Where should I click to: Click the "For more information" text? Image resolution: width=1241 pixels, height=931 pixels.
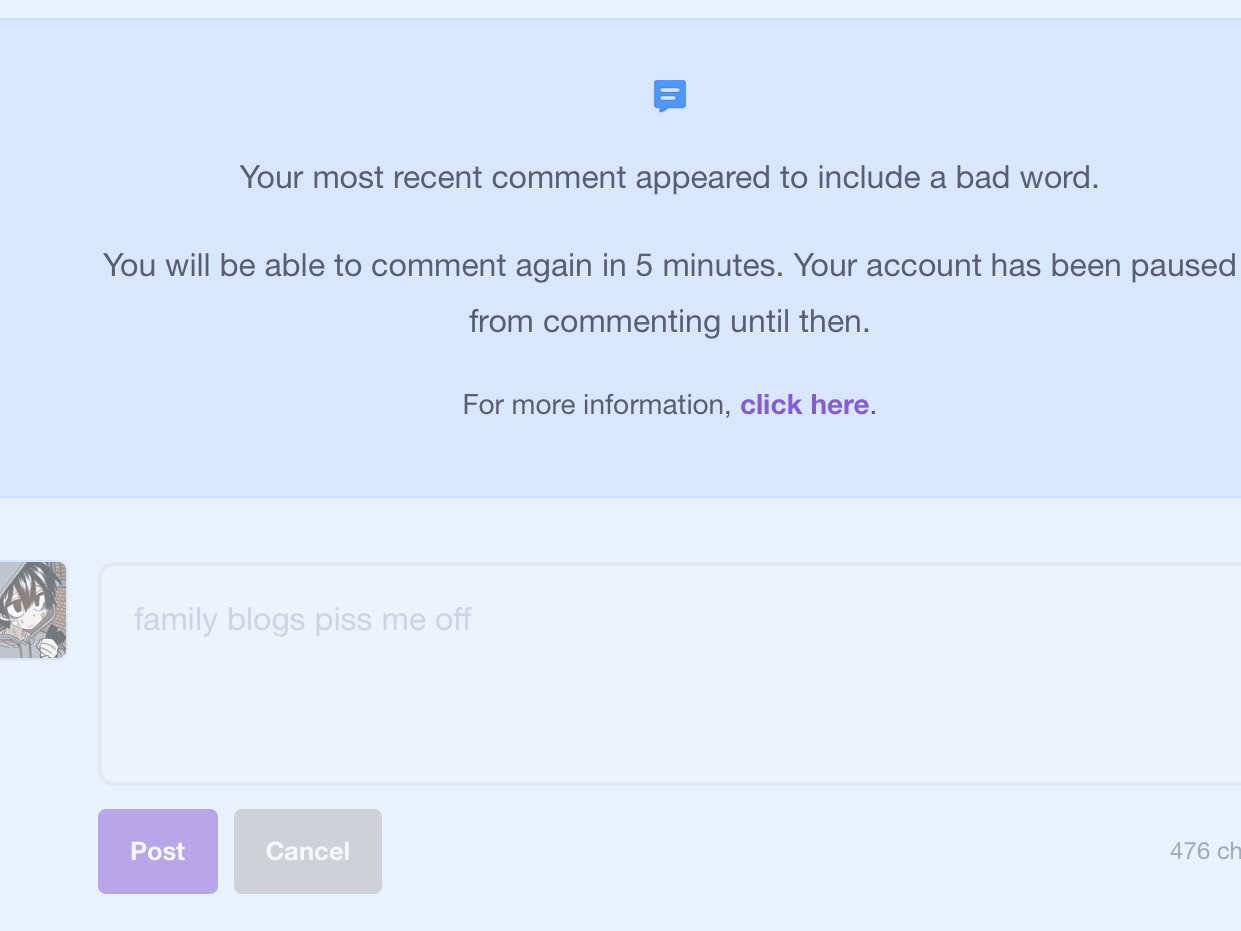(596, 405)
